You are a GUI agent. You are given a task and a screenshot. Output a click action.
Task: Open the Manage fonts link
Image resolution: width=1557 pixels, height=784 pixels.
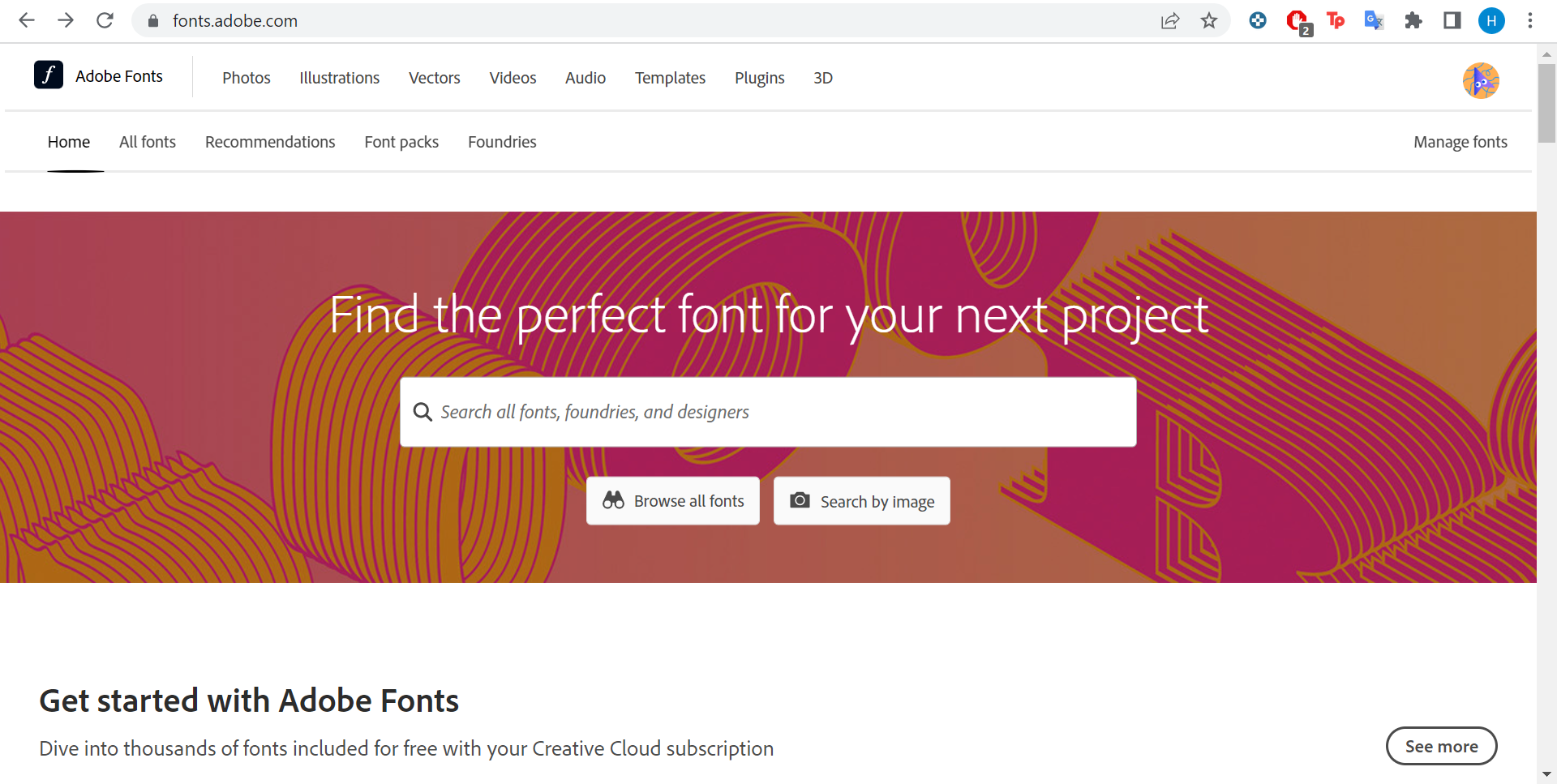click(1460, 142)
